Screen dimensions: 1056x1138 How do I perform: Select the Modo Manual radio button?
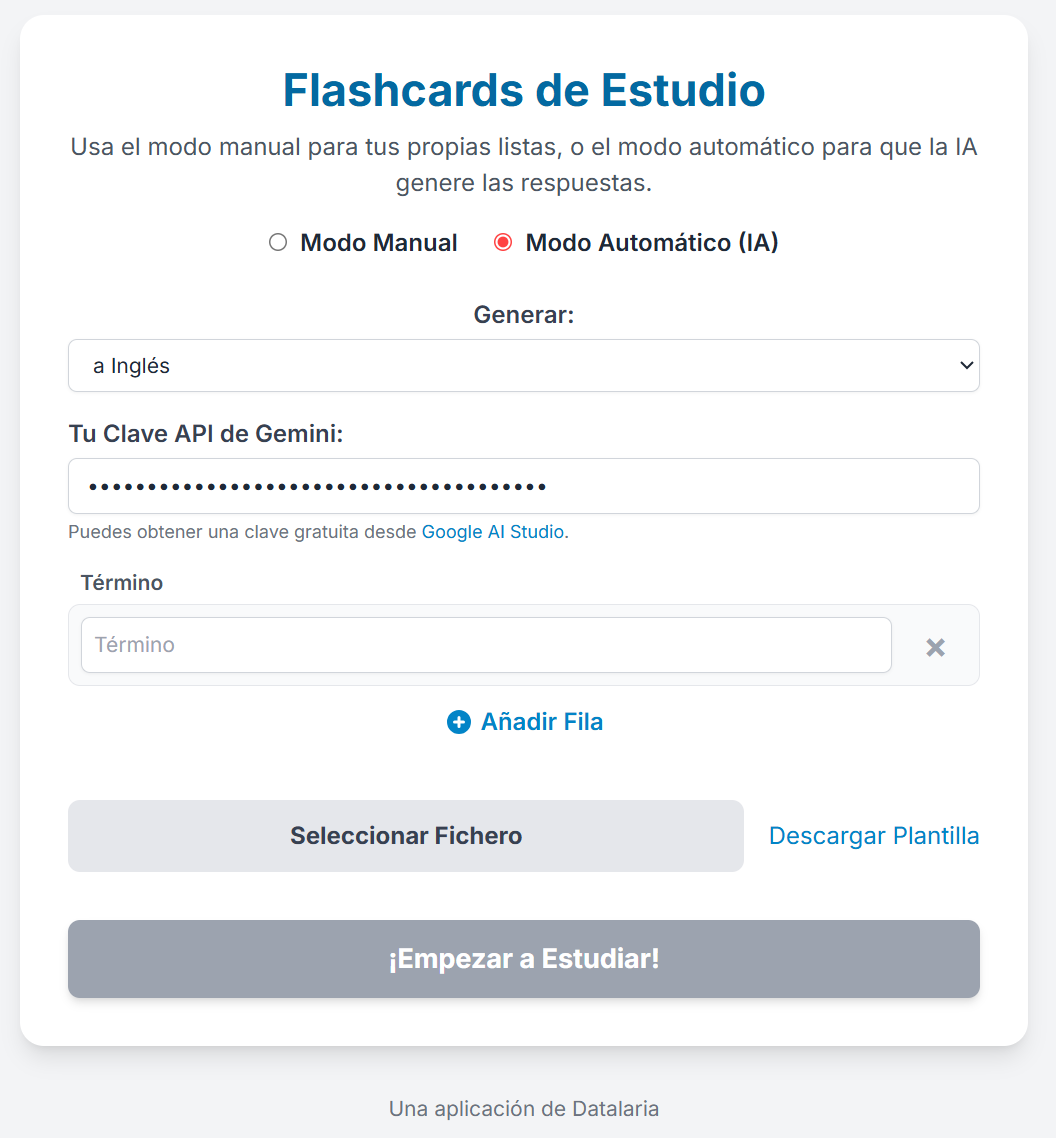coord(278,242)
